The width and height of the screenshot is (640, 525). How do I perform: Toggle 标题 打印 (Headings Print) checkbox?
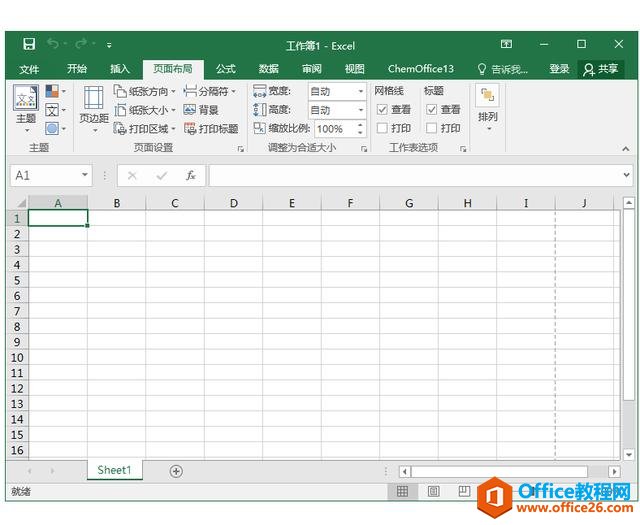click(431, 128)
